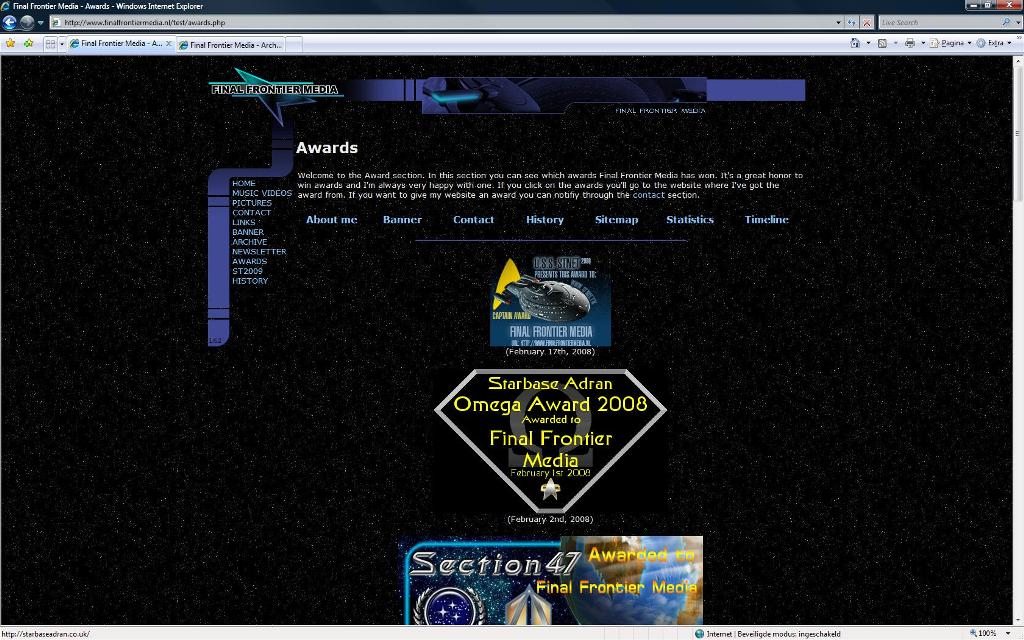This screenshot has width=1024, height=640.
Task: Open the Extra menu
Action: 993,43
